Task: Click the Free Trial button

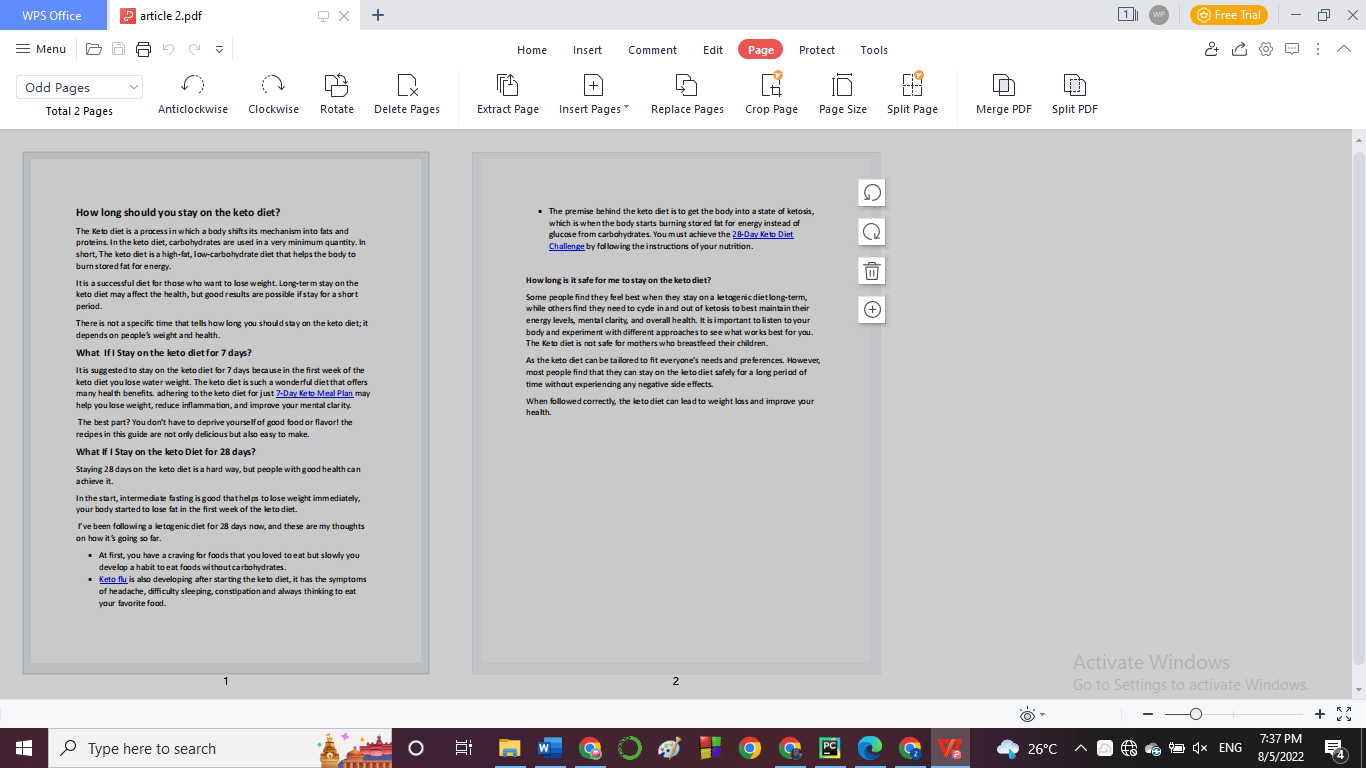Action: (x=1228, y=15)
